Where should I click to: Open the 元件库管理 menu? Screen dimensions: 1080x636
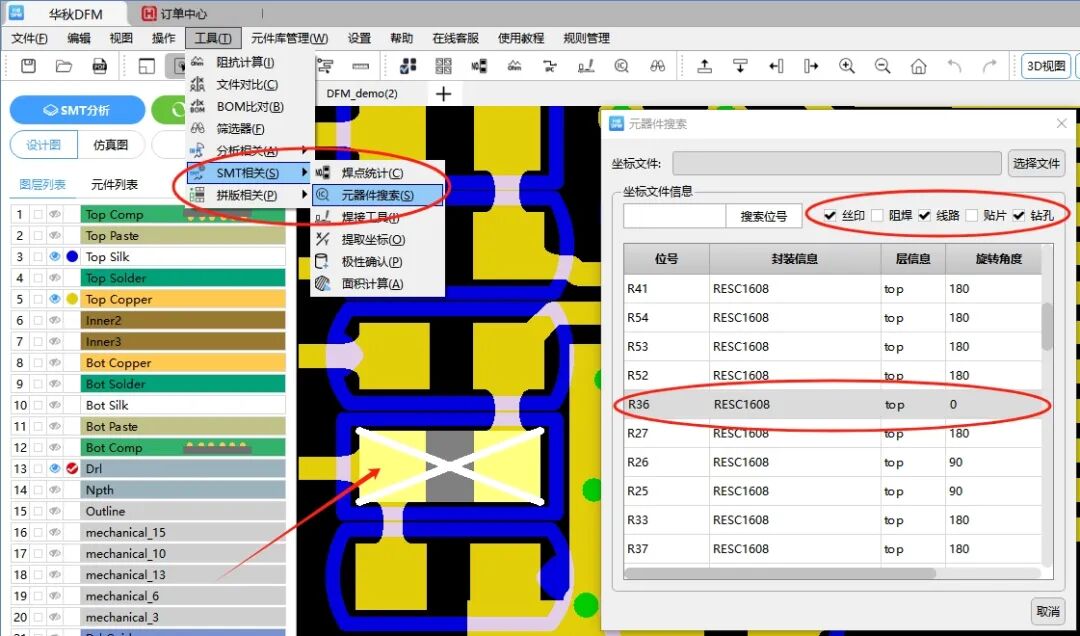pos(289,38)
